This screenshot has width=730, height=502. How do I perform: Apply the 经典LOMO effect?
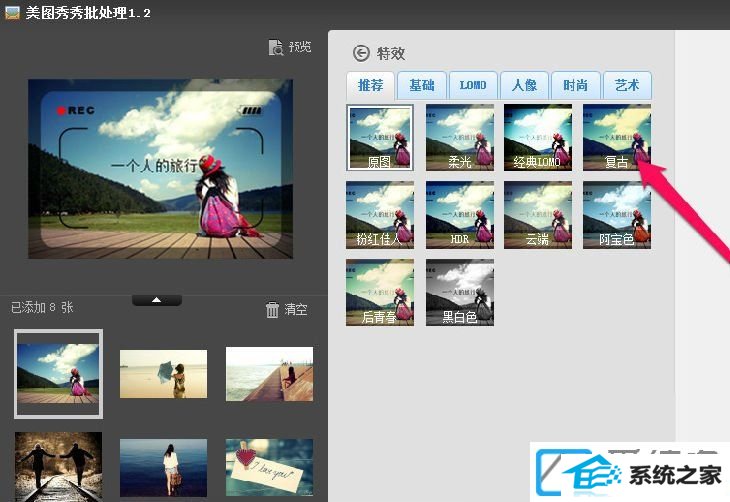click(538, 138)
